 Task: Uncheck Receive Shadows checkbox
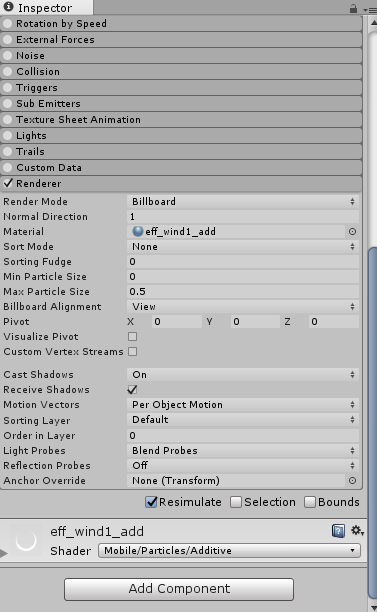click(x=132, y=390)
